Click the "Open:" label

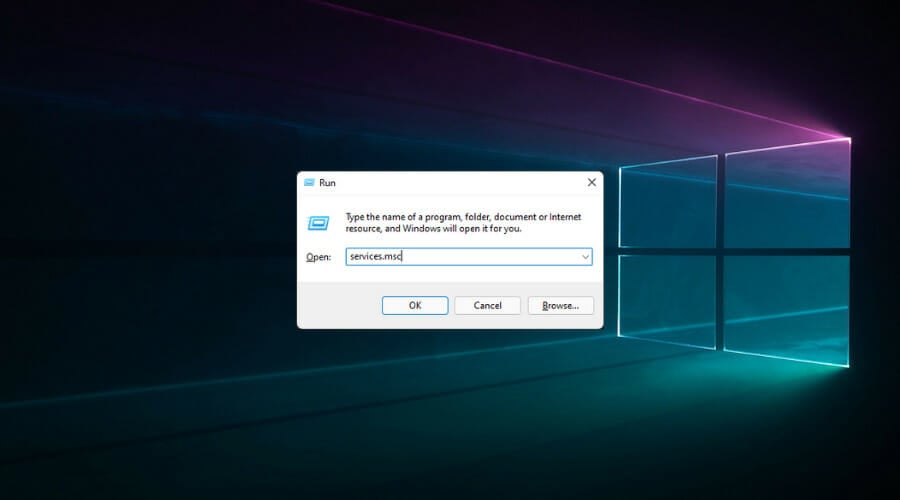click(319, 257)
